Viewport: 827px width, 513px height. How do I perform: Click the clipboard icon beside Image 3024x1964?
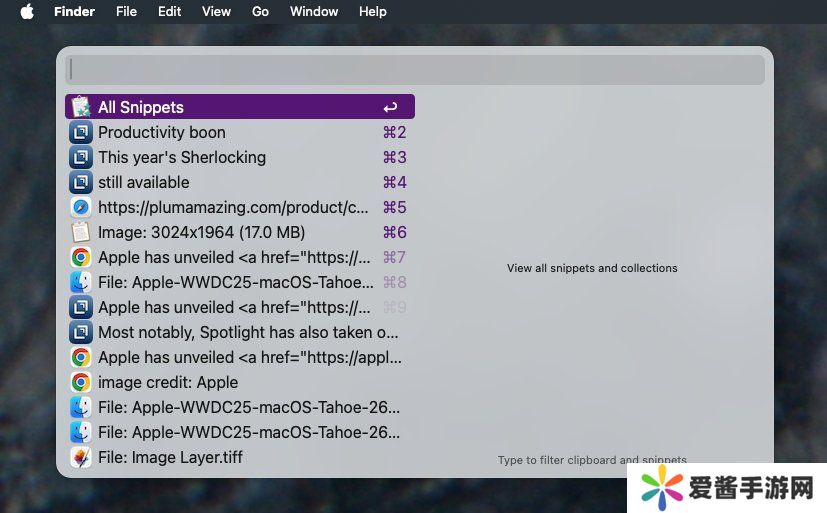click(x=81, y=232)
